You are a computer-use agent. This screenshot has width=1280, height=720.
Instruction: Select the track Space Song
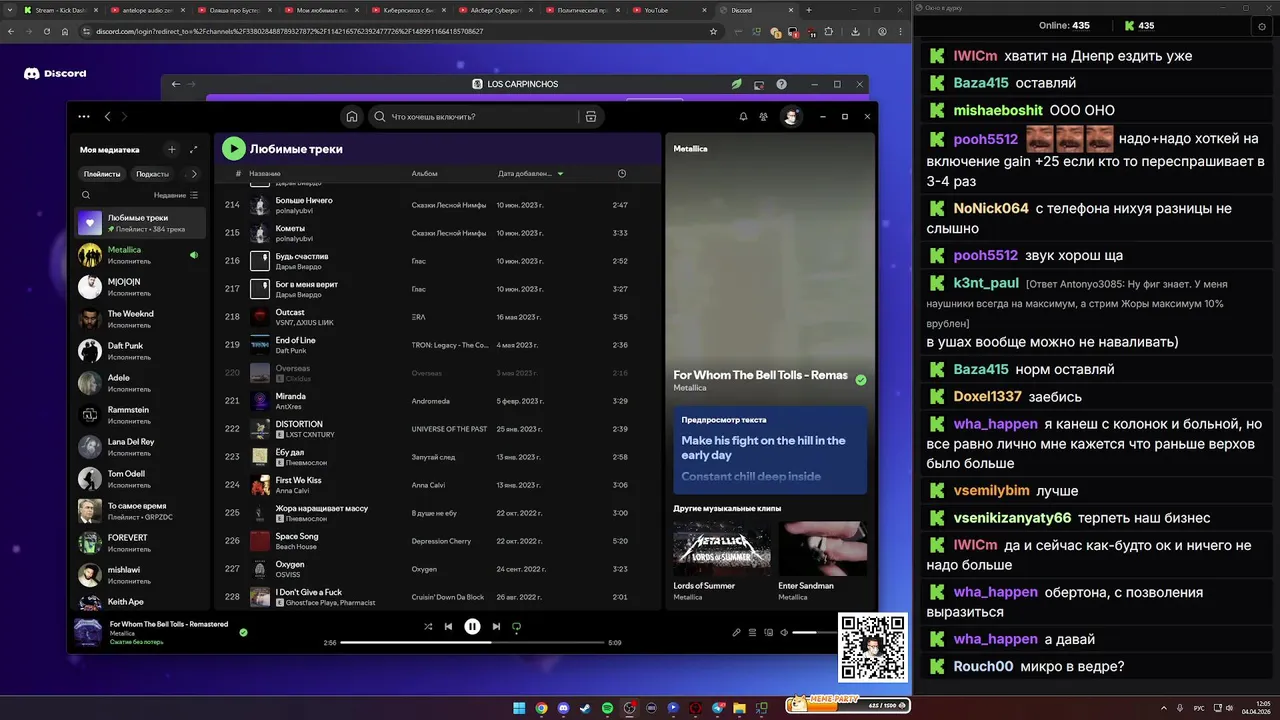tap(437, 540)
